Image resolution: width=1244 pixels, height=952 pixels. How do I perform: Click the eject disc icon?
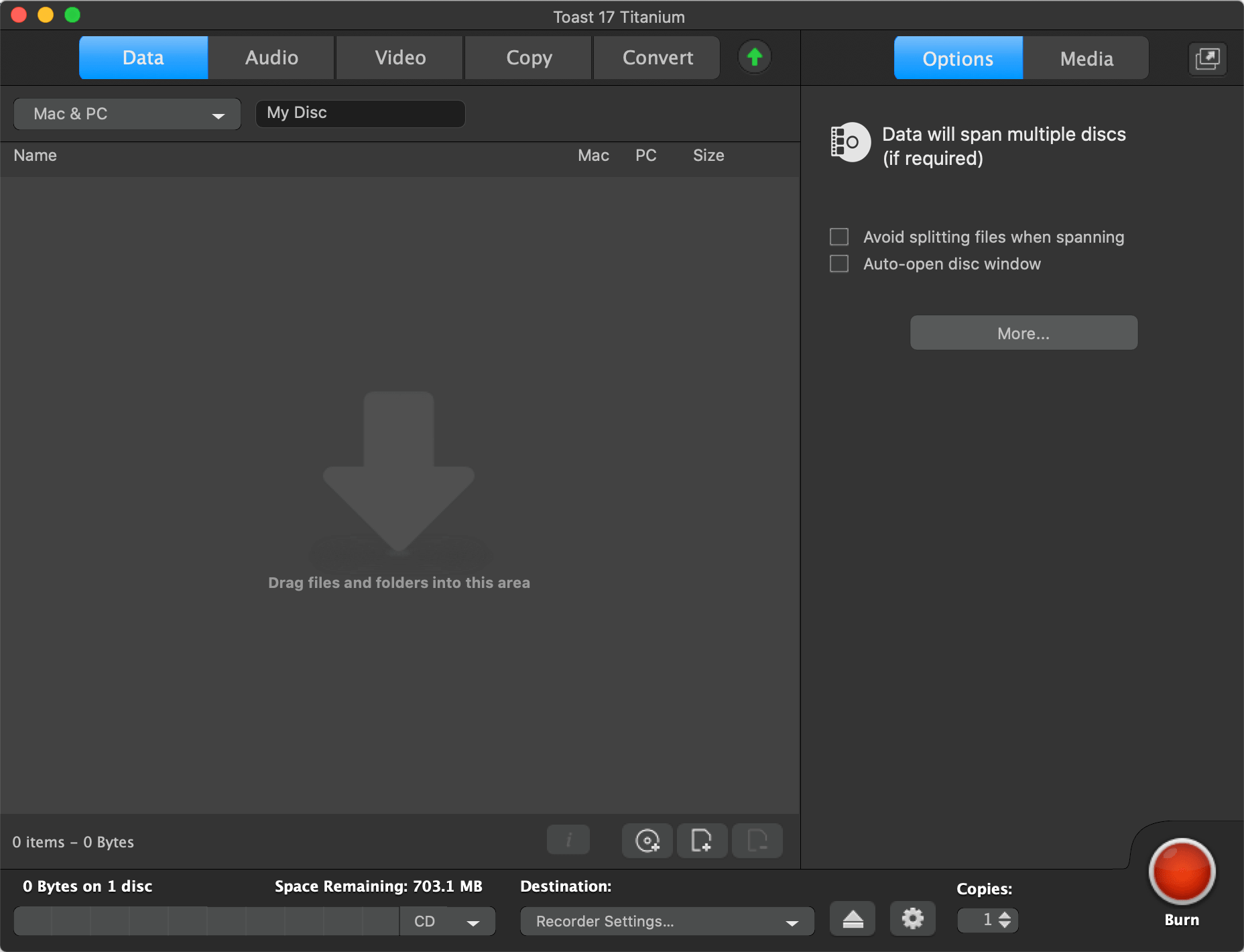853,919
